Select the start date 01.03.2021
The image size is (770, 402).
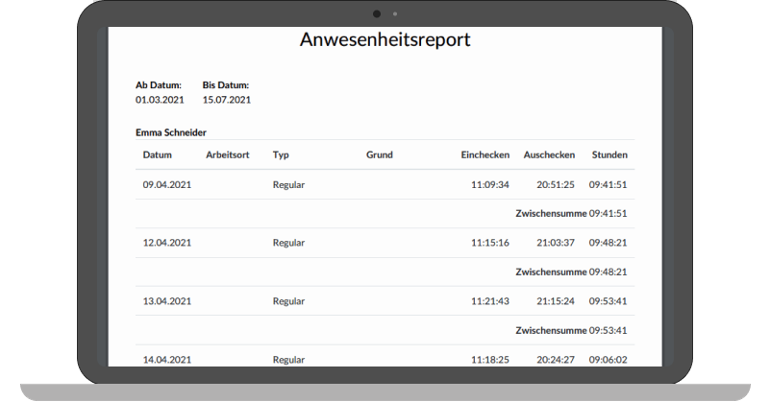click(x=160, y=100)
